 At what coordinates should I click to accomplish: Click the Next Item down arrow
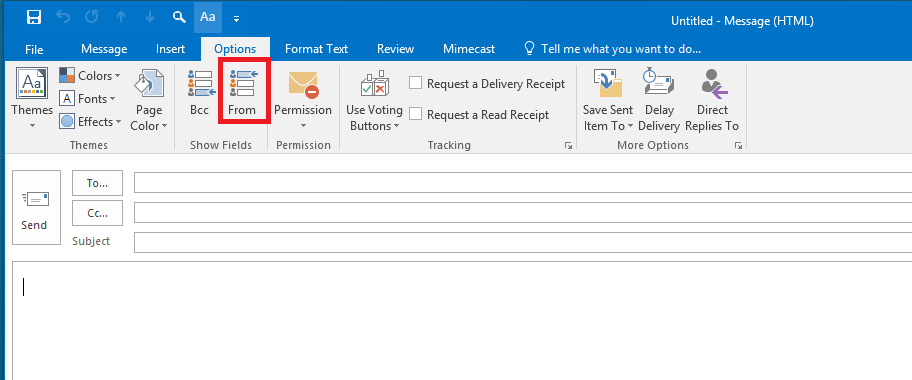coord(149,17)
